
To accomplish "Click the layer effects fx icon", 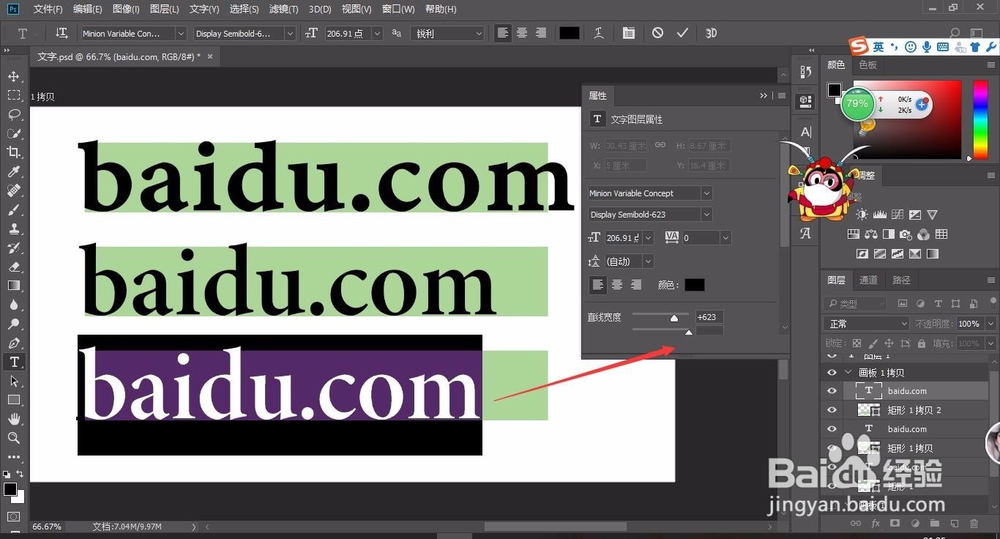I will click(876, 524).
